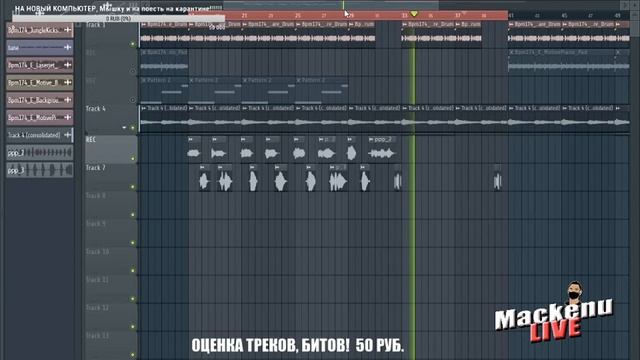
Task: Select the REC track header
Action: [x=111, y=149]
